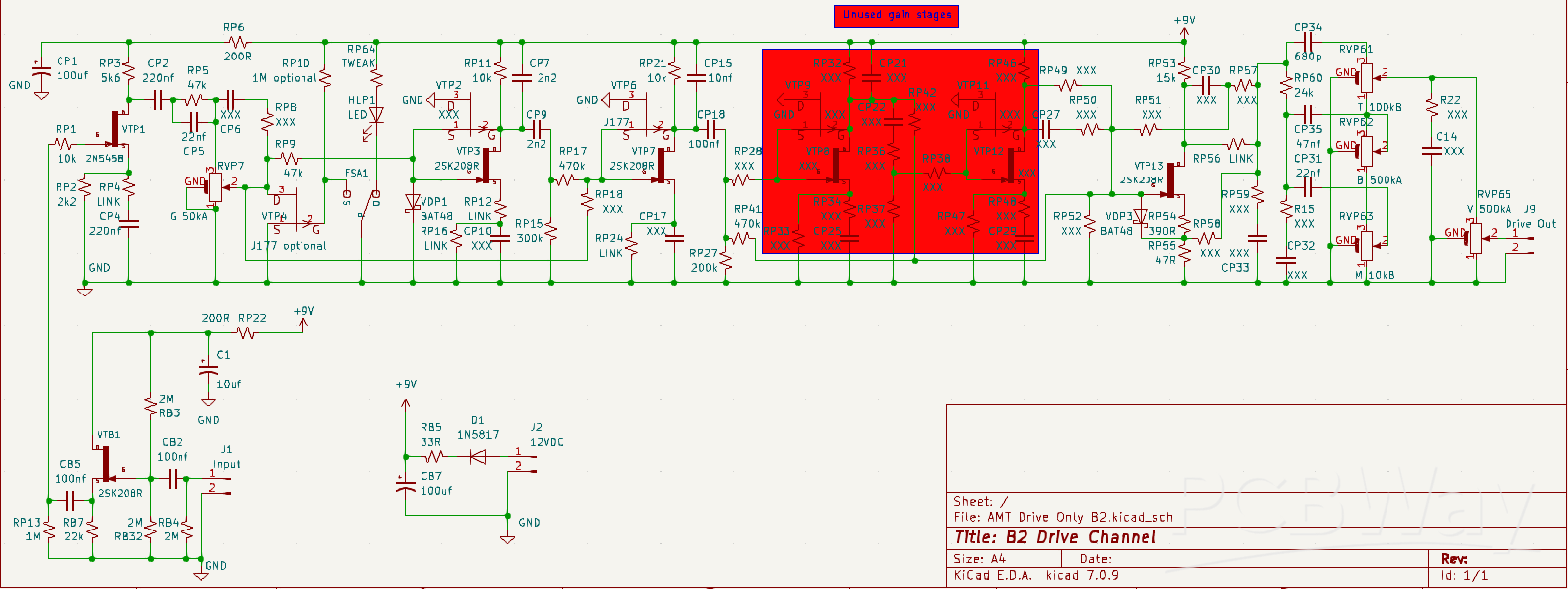Screen dimensions: 1568x589
Task: Click the '100kB' pot value
Action: (1386, 107)
